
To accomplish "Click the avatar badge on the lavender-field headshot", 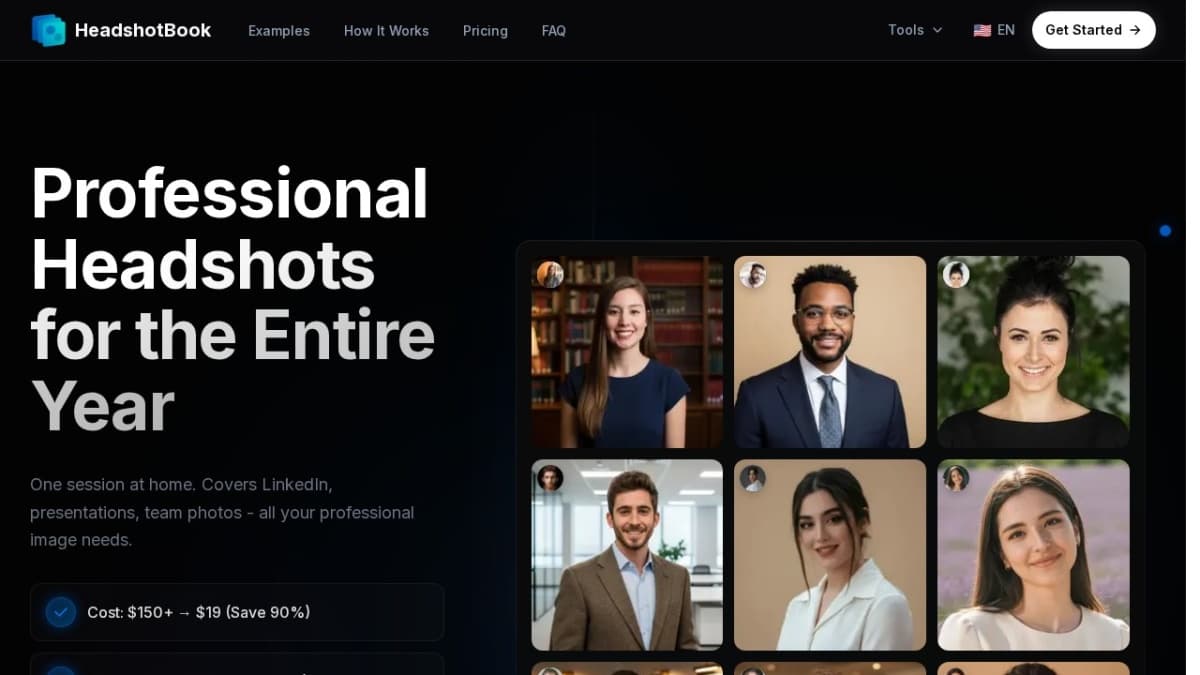I will point(957,478).
